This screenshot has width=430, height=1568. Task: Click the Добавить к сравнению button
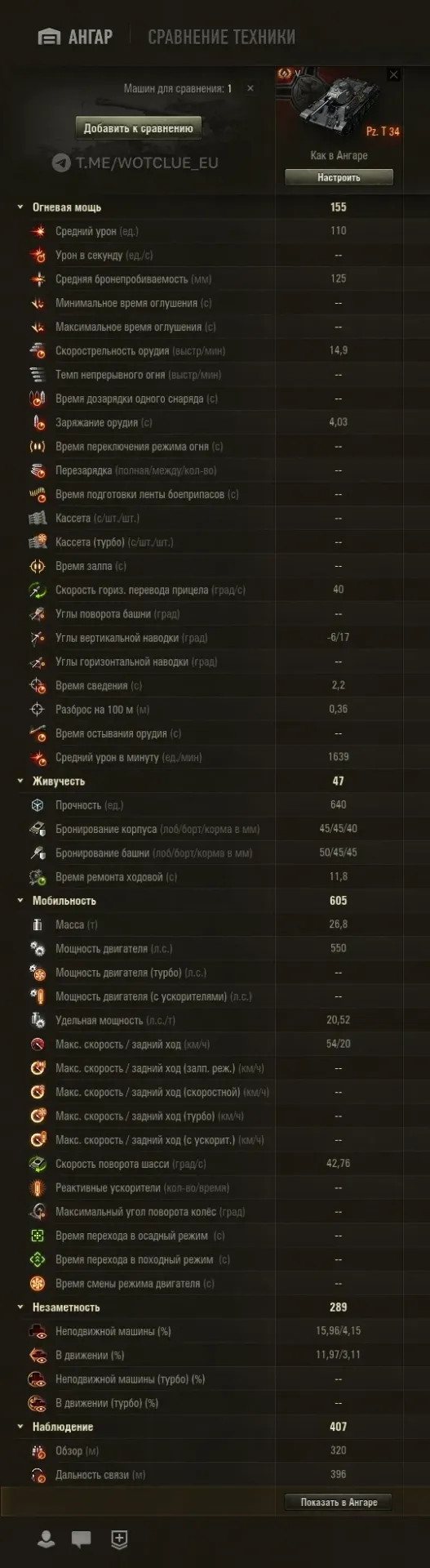[139, 128]
